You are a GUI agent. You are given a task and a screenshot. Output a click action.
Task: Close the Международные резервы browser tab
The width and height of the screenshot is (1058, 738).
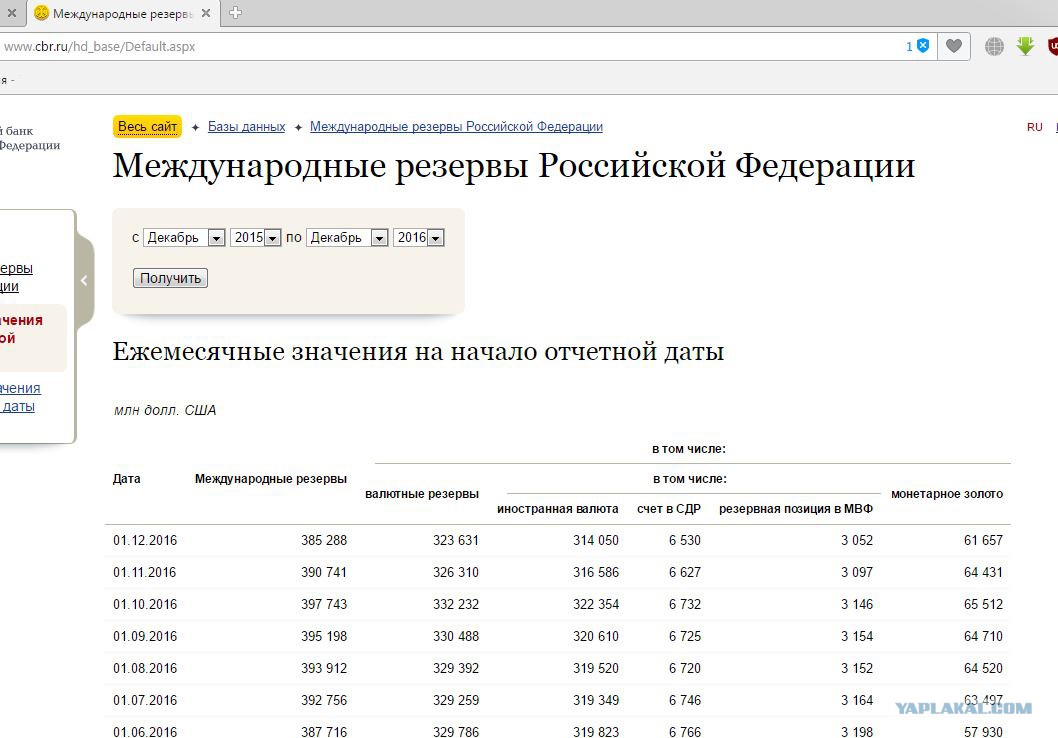206,13
